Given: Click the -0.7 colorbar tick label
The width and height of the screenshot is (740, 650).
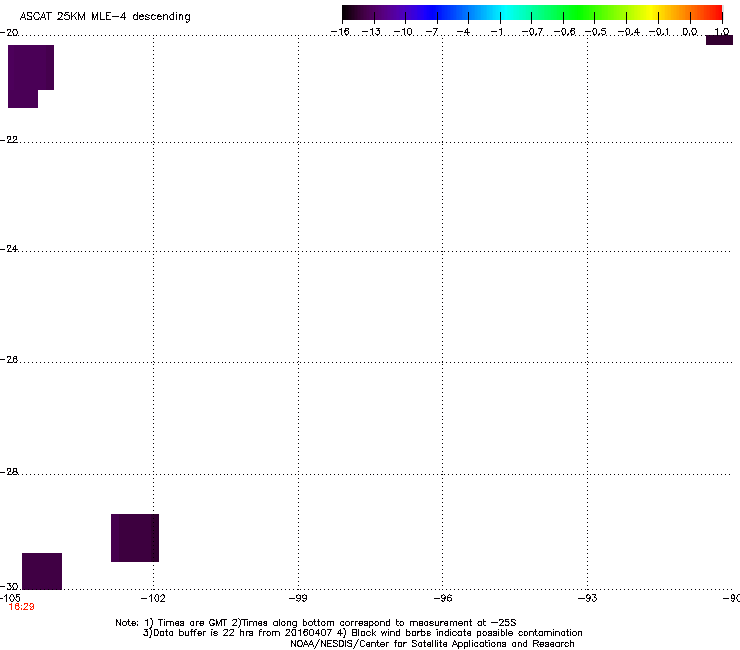Looking at the screenshot, I should tap(532, 32).
